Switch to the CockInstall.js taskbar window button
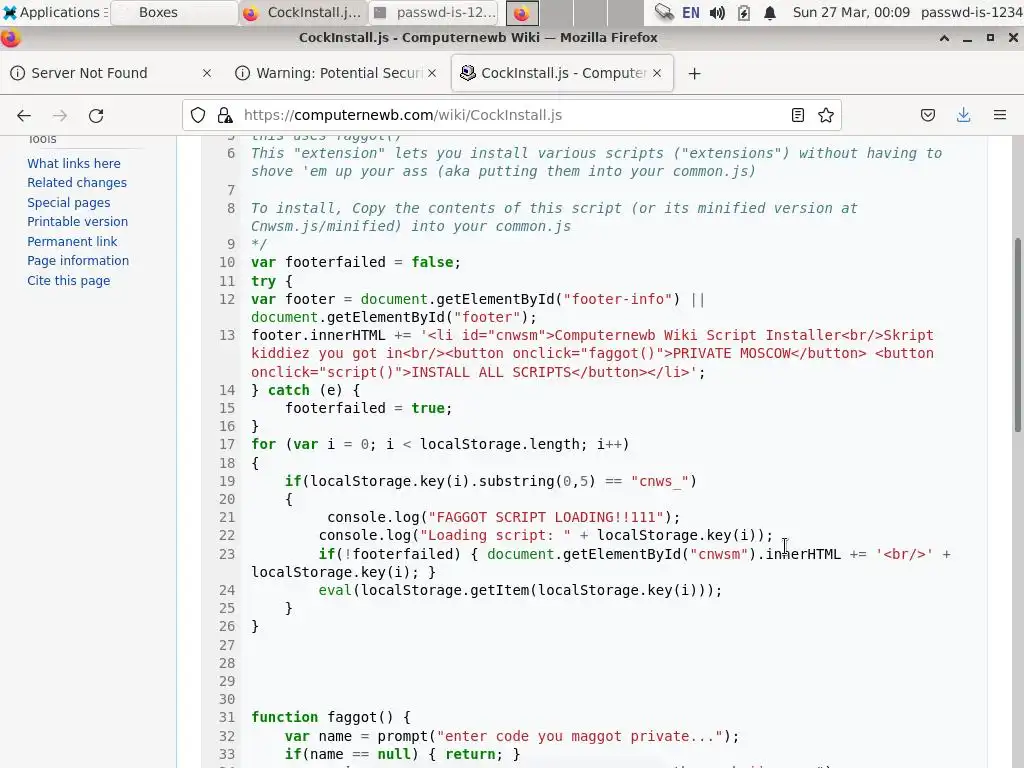The image size is (1024, 768). pos(304,12)
